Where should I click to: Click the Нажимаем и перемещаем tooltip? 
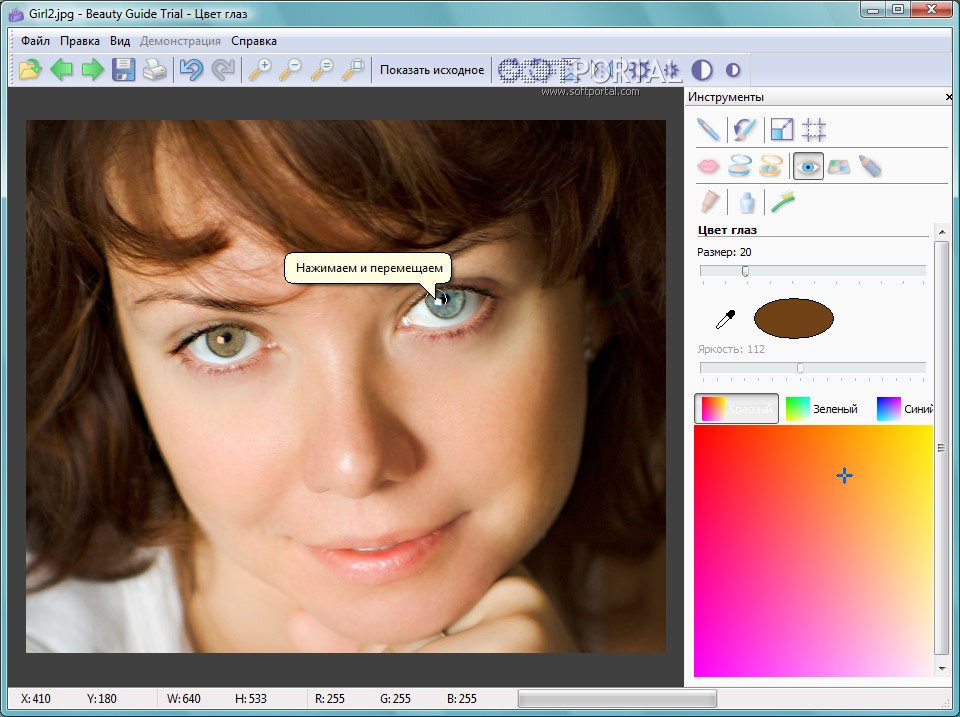(x=368, y=268)
